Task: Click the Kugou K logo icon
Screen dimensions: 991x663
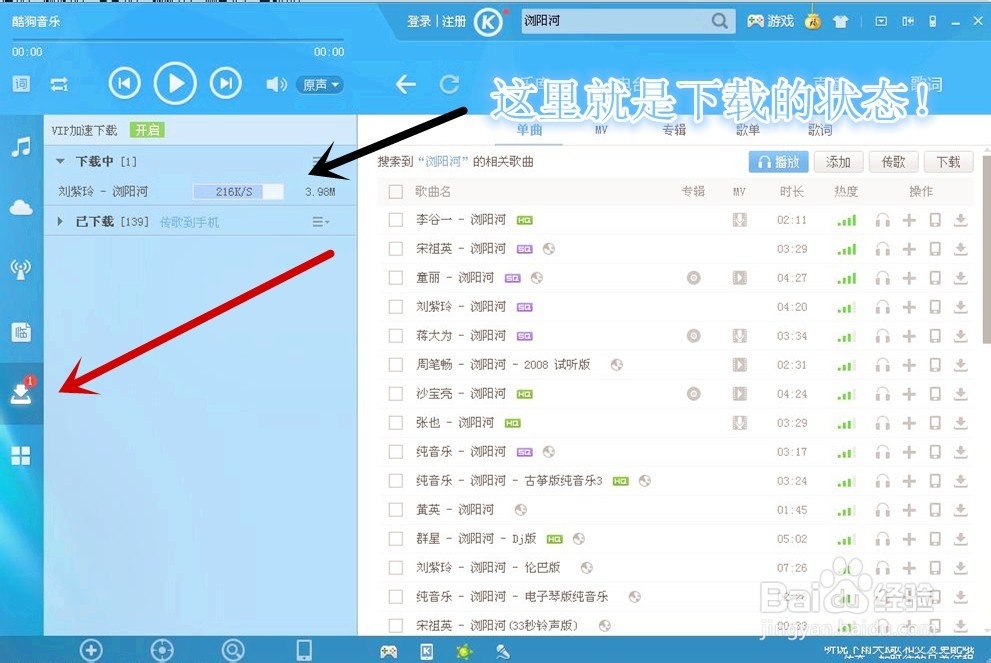Action: click(x=488, y=23)
